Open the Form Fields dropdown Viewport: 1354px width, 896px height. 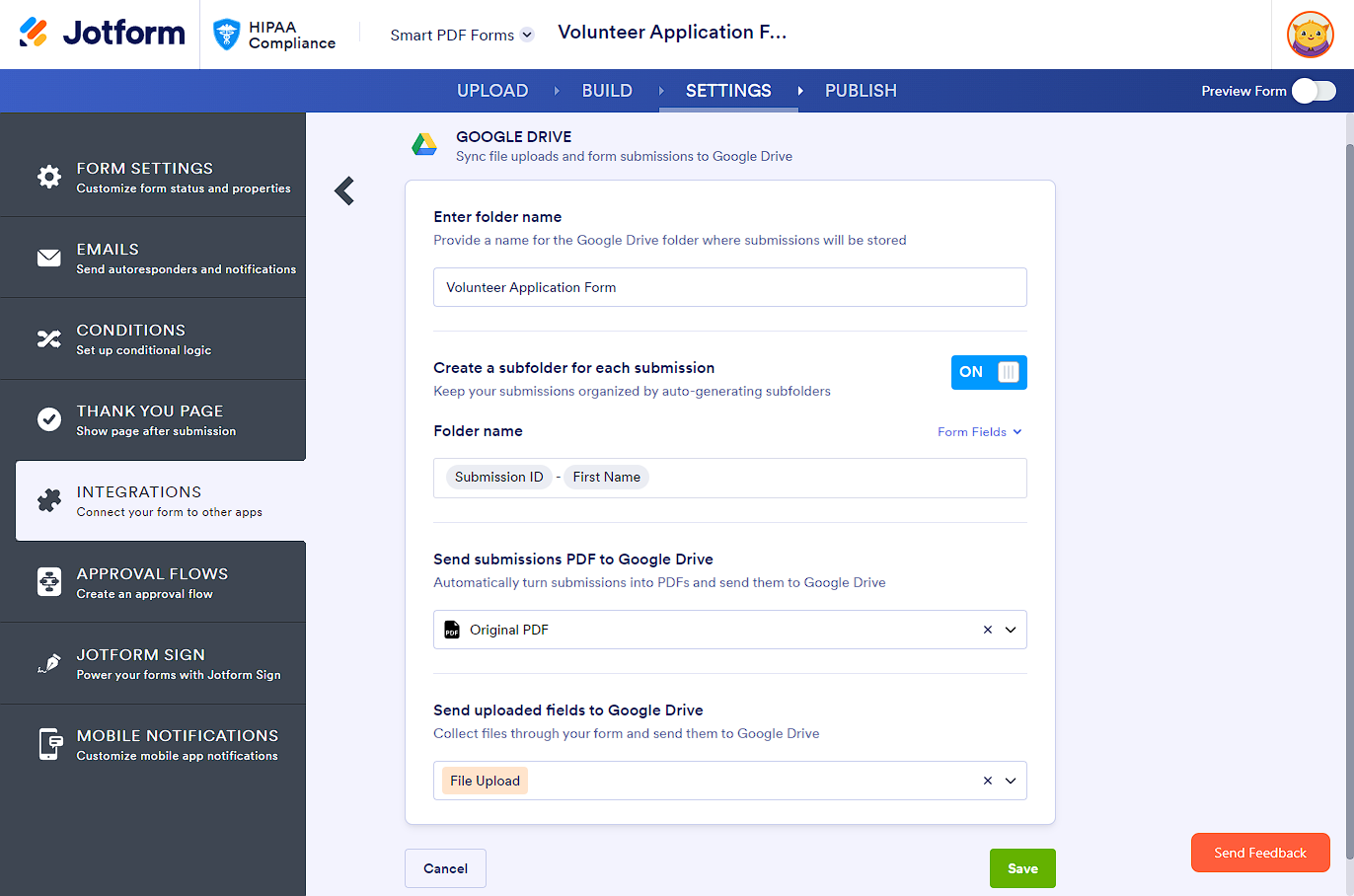click(979, 432)
